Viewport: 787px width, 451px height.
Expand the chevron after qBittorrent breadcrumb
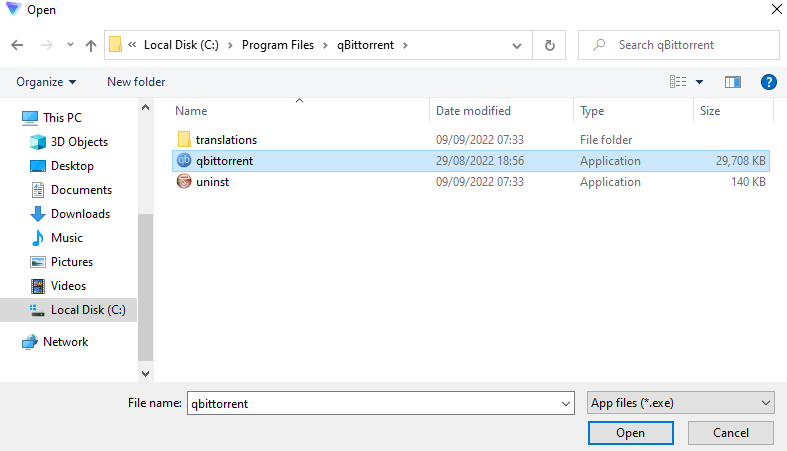(x=405, y=45)
